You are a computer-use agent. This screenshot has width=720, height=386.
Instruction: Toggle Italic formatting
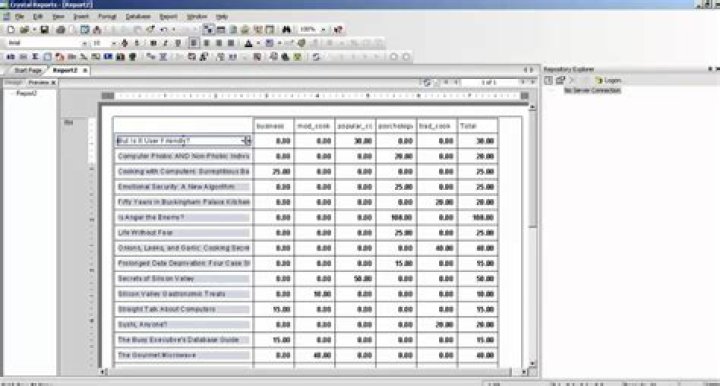click(165, 43)
